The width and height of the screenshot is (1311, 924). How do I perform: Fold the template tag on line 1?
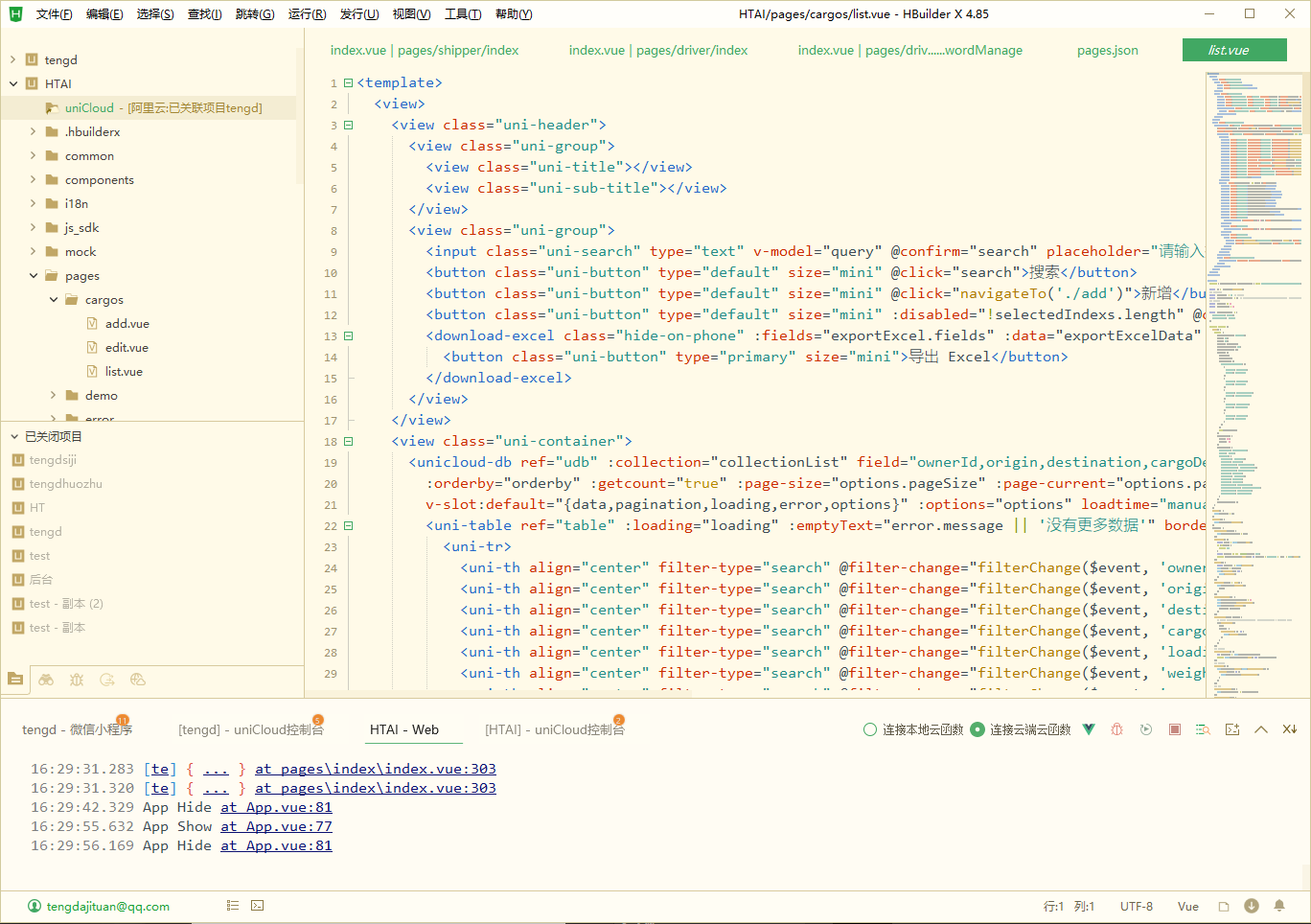tap(348, 83)
